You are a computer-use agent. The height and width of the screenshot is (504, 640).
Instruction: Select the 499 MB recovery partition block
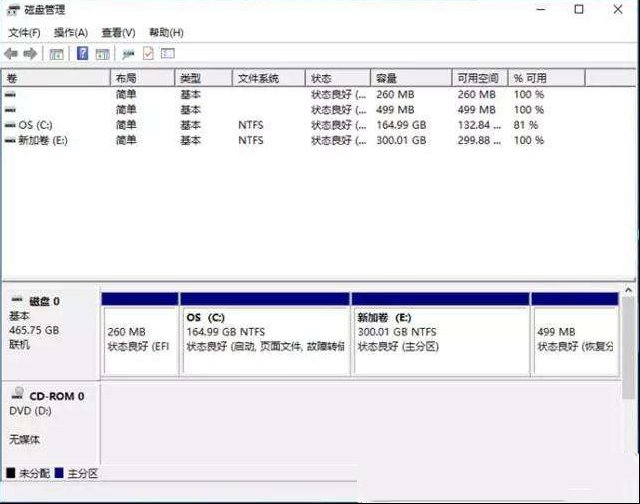pos(575,334)
